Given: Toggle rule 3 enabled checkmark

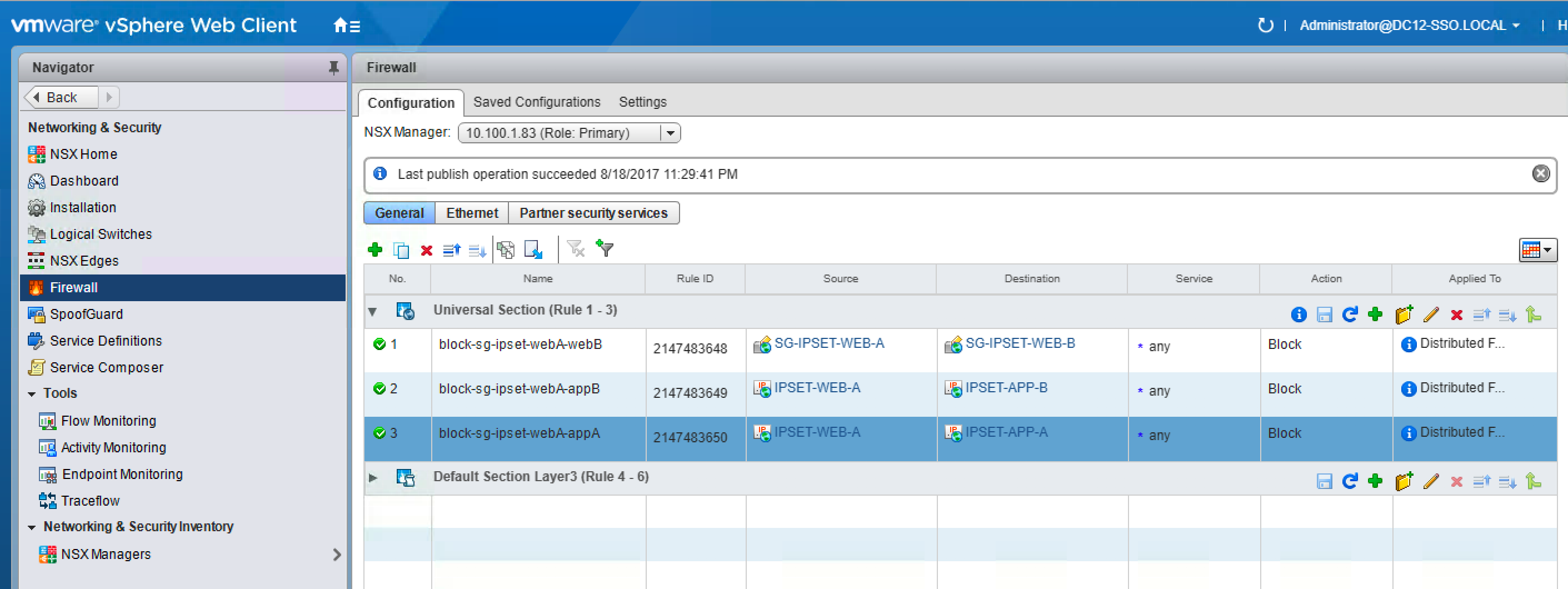Looking at the screenshot, I should click(x=379, y=433).
